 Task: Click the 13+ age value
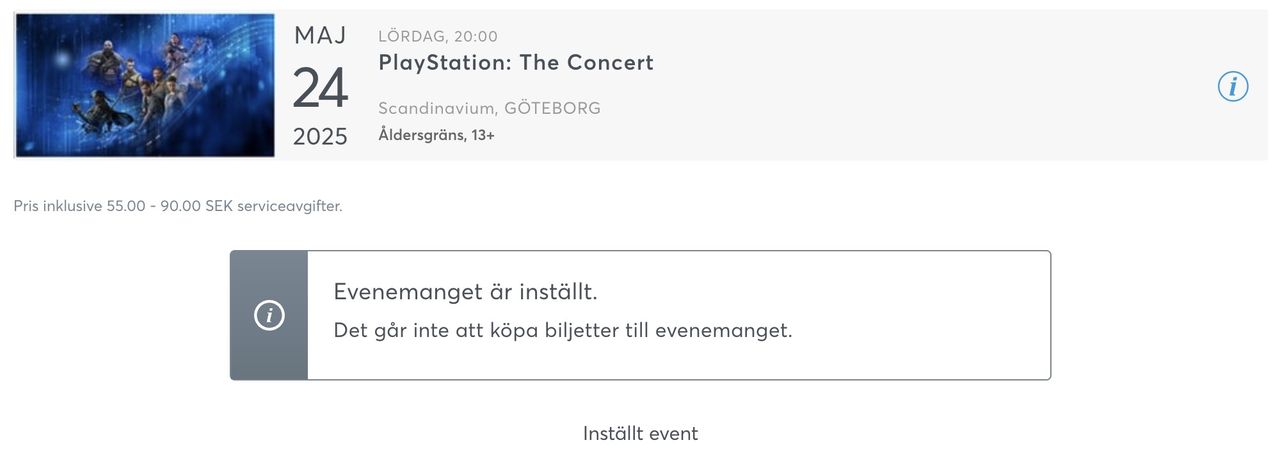(483, 135)
